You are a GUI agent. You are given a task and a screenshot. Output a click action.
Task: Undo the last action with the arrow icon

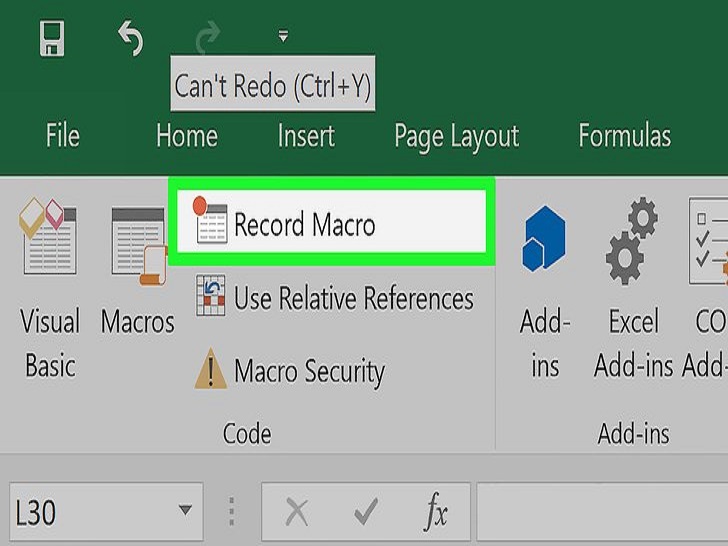131,38
